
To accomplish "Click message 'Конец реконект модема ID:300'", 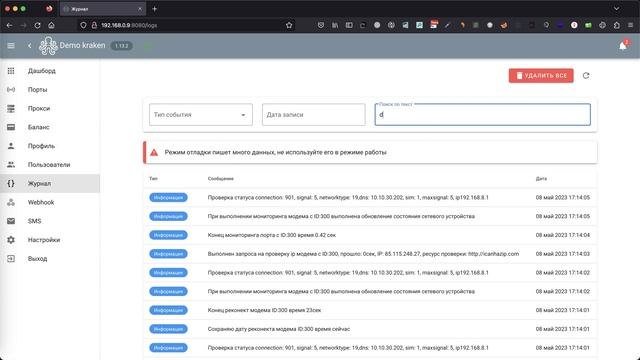I will [x=264, y=310].
